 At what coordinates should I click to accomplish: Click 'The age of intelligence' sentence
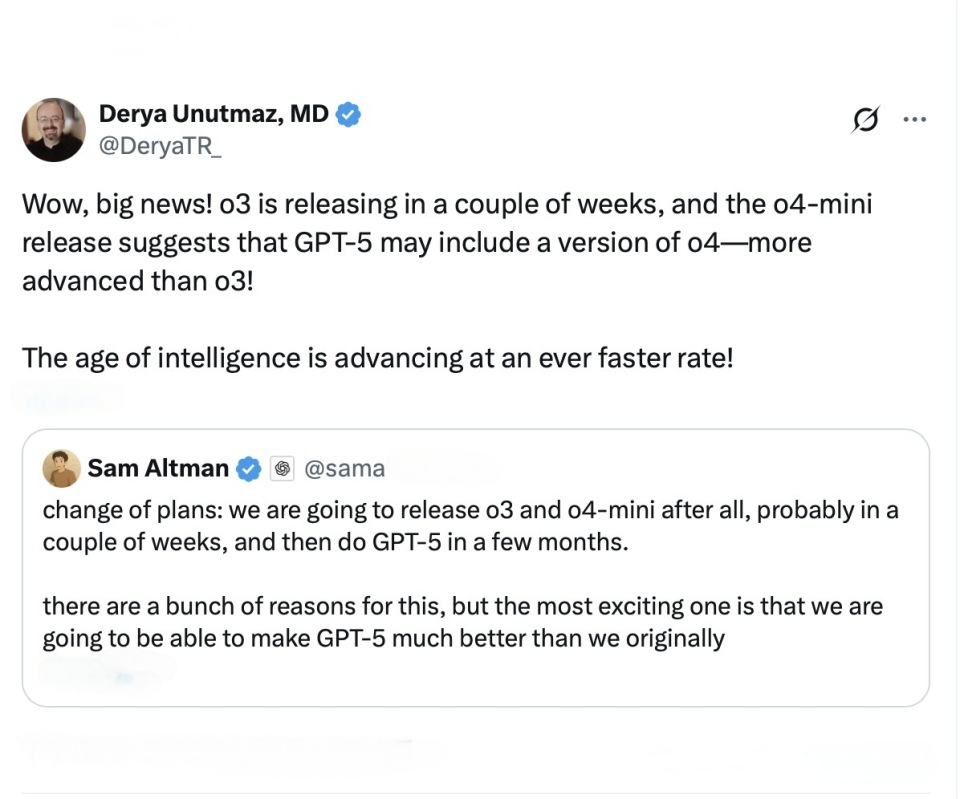point(377,357)
